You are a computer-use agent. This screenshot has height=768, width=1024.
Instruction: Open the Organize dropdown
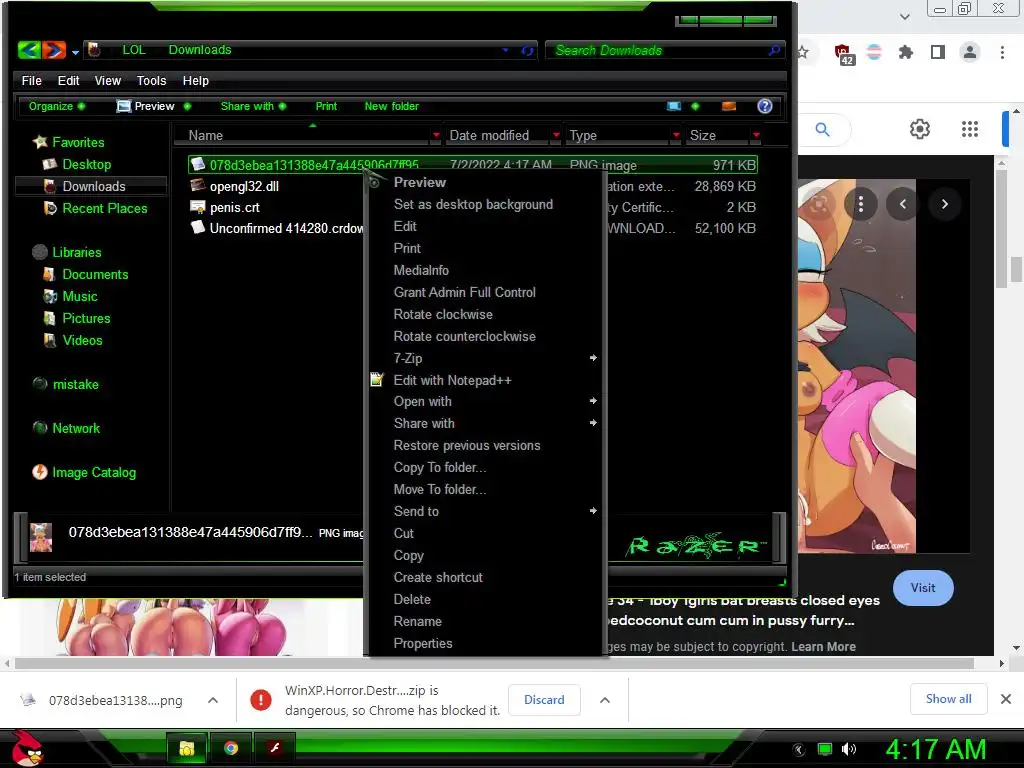point(56,106)
